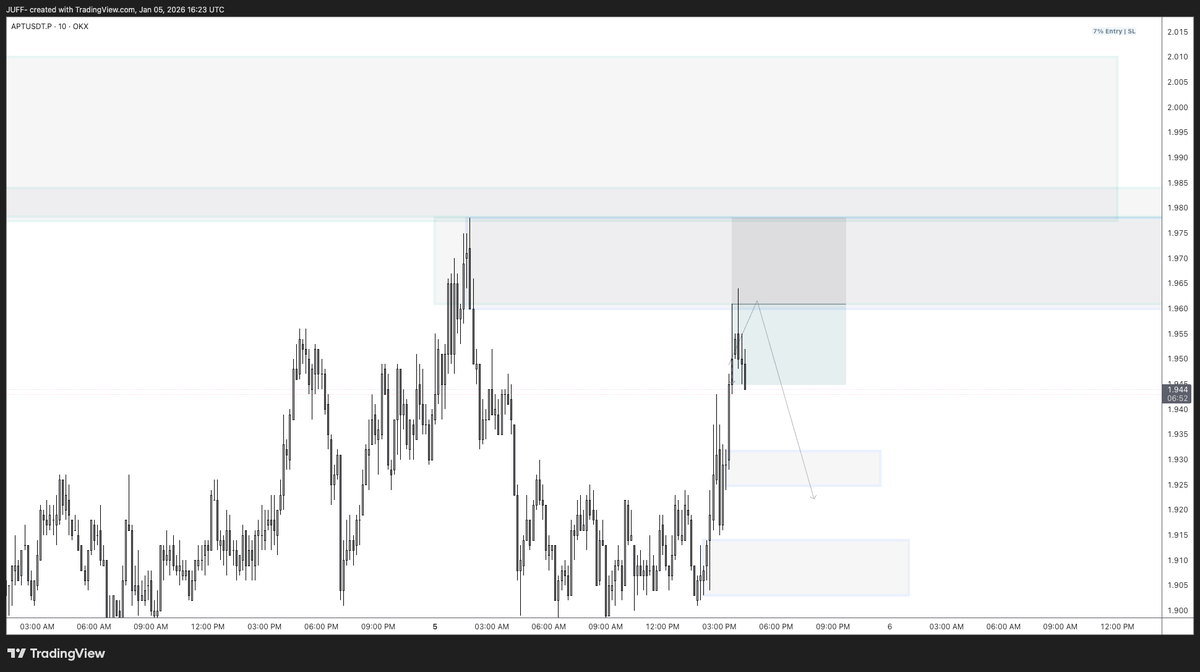Select the short position's teal profit-target zone
Screen dimensions: 1200x672
(x=789, y=344)
